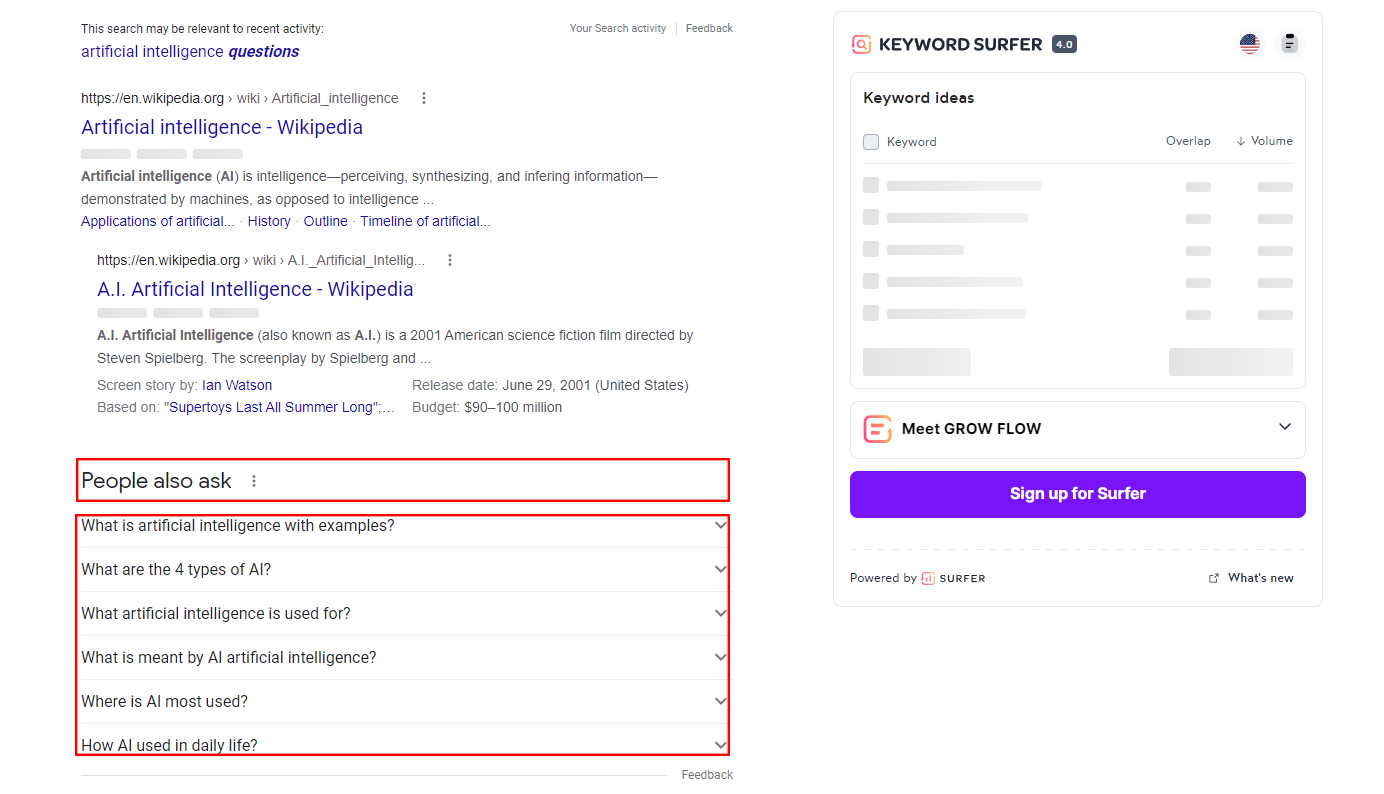Viewport: 1384px width, 794px height.
Task: Click Sign up for Surfer button
Action: pos(1077,494)
